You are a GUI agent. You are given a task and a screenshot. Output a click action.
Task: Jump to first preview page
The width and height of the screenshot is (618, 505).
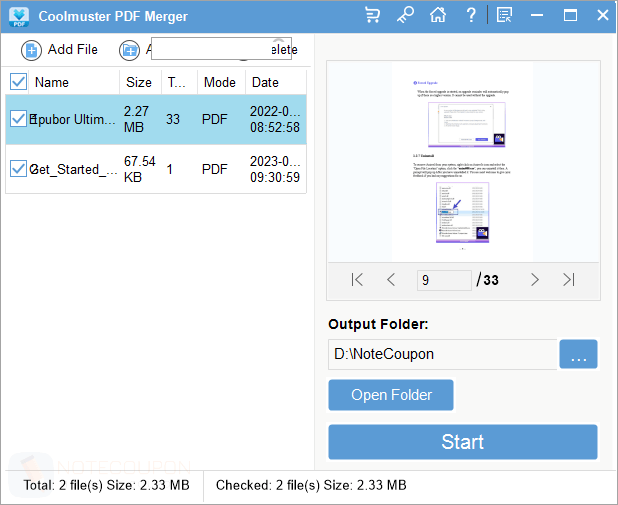tap(357, 280)
